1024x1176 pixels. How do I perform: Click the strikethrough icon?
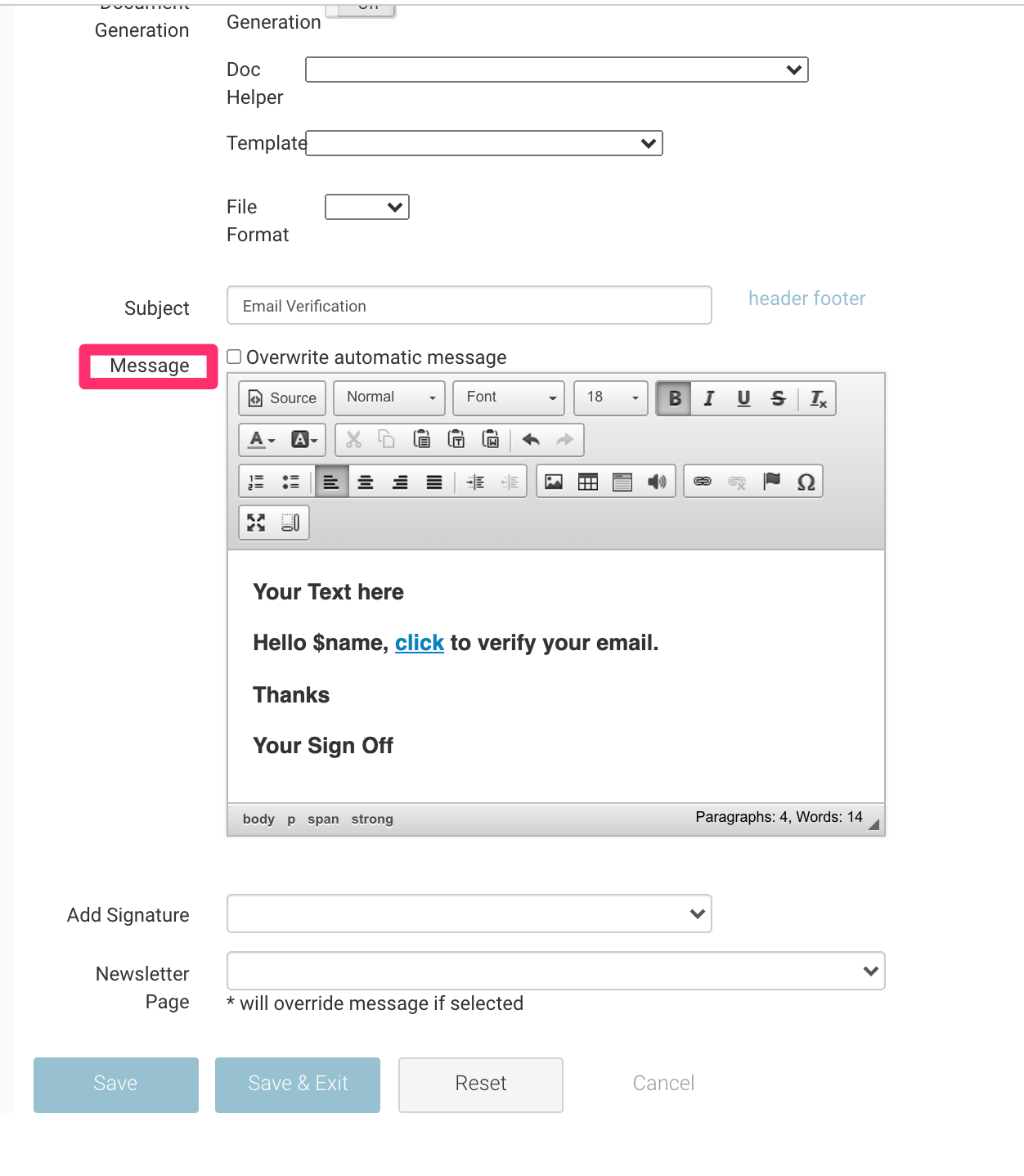[x=778, y=398]
